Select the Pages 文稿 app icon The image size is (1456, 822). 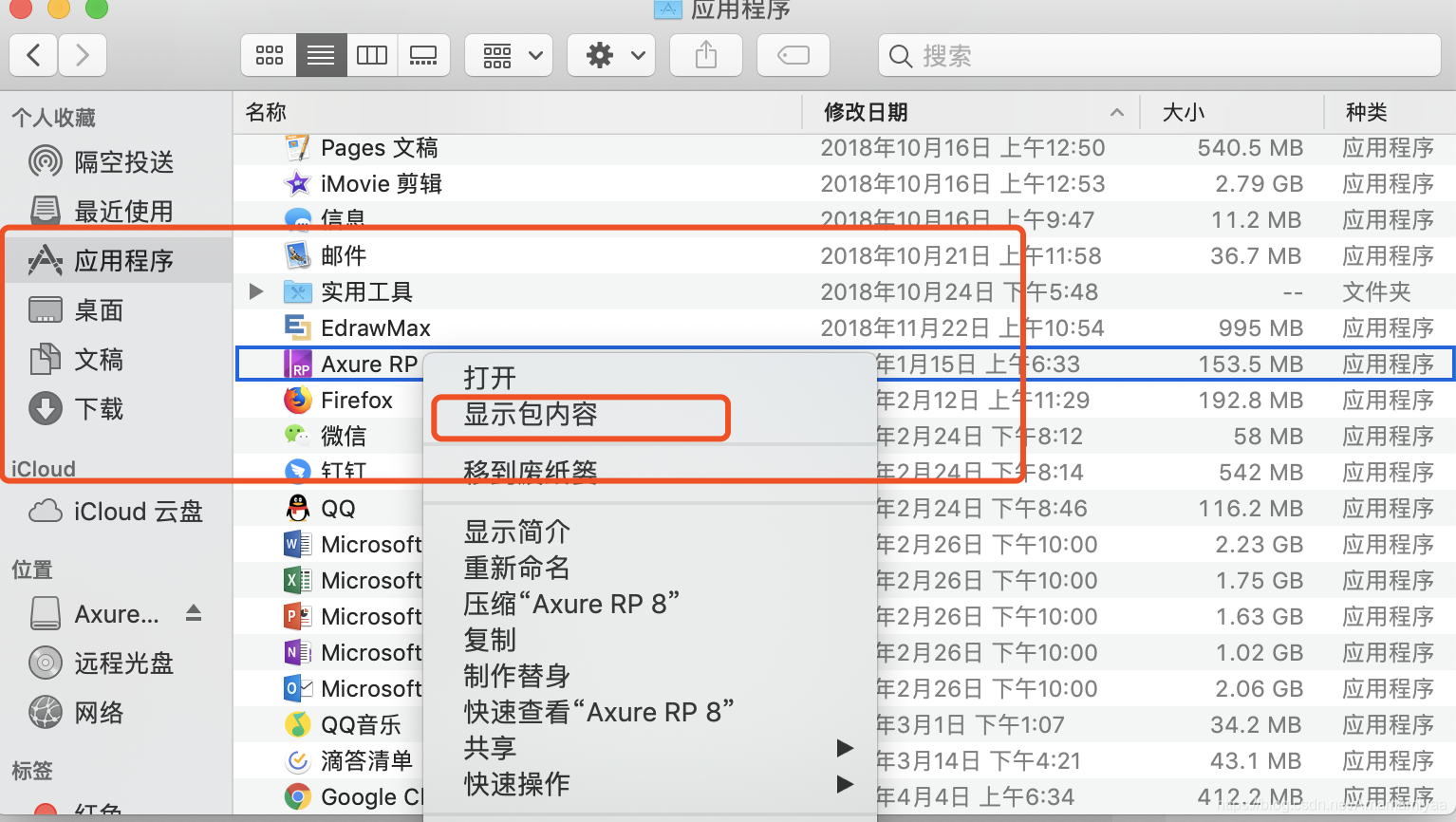point(298,148)
